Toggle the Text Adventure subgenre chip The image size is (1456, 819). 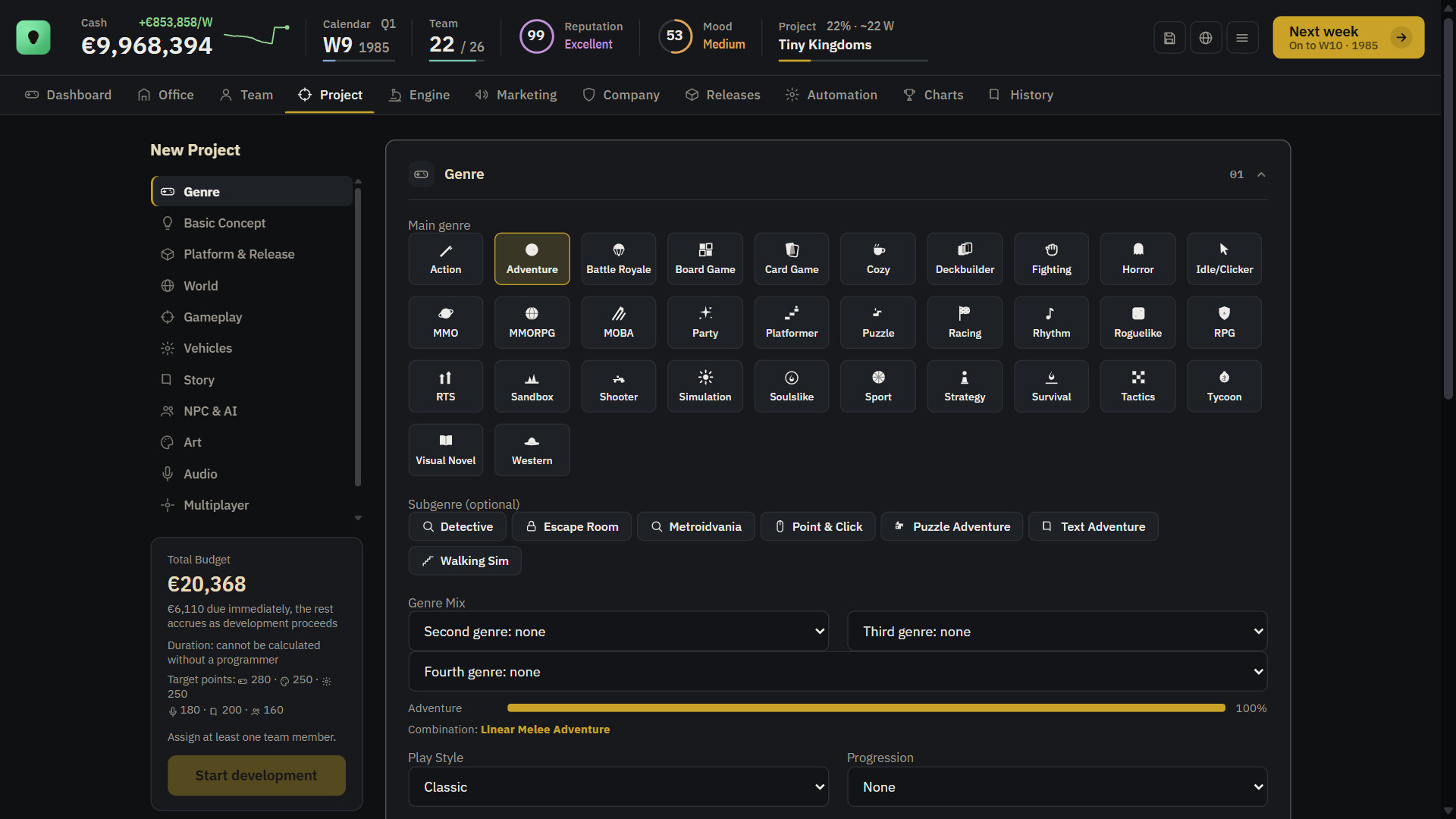coord(1093,526)
